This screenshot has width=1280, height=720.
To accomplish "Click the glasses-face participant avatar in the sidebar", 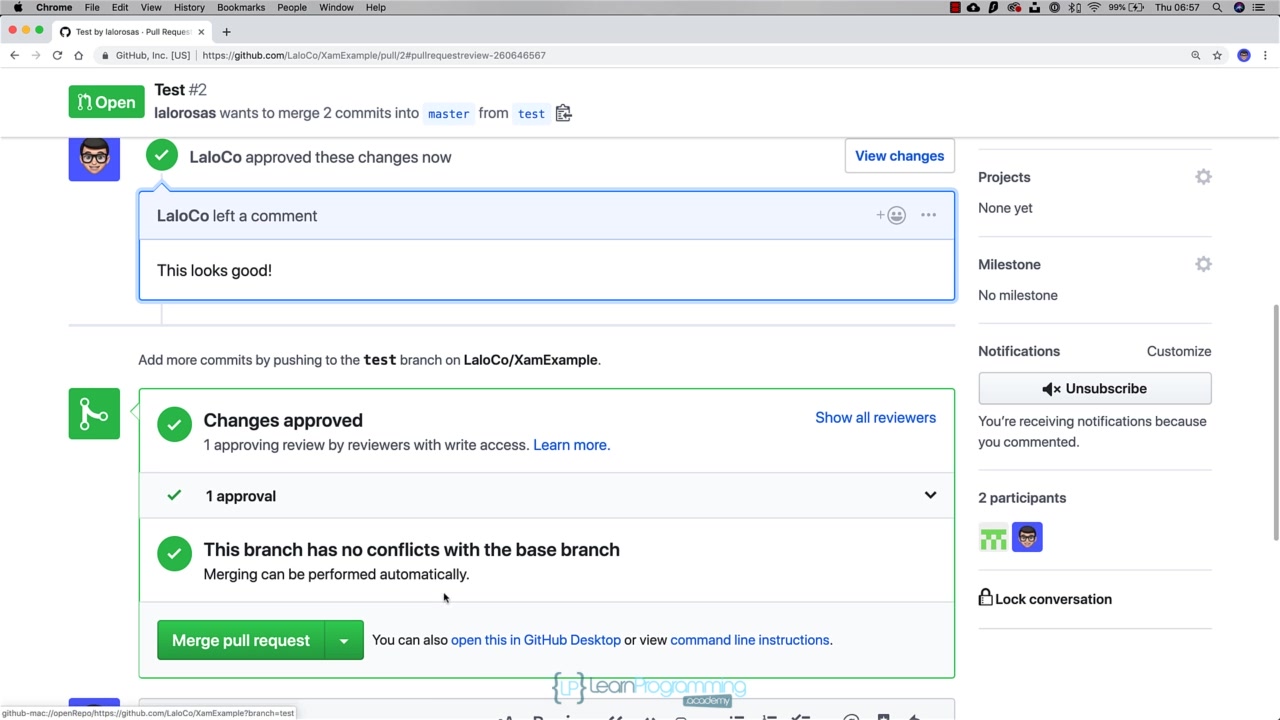I will 1027,538.
